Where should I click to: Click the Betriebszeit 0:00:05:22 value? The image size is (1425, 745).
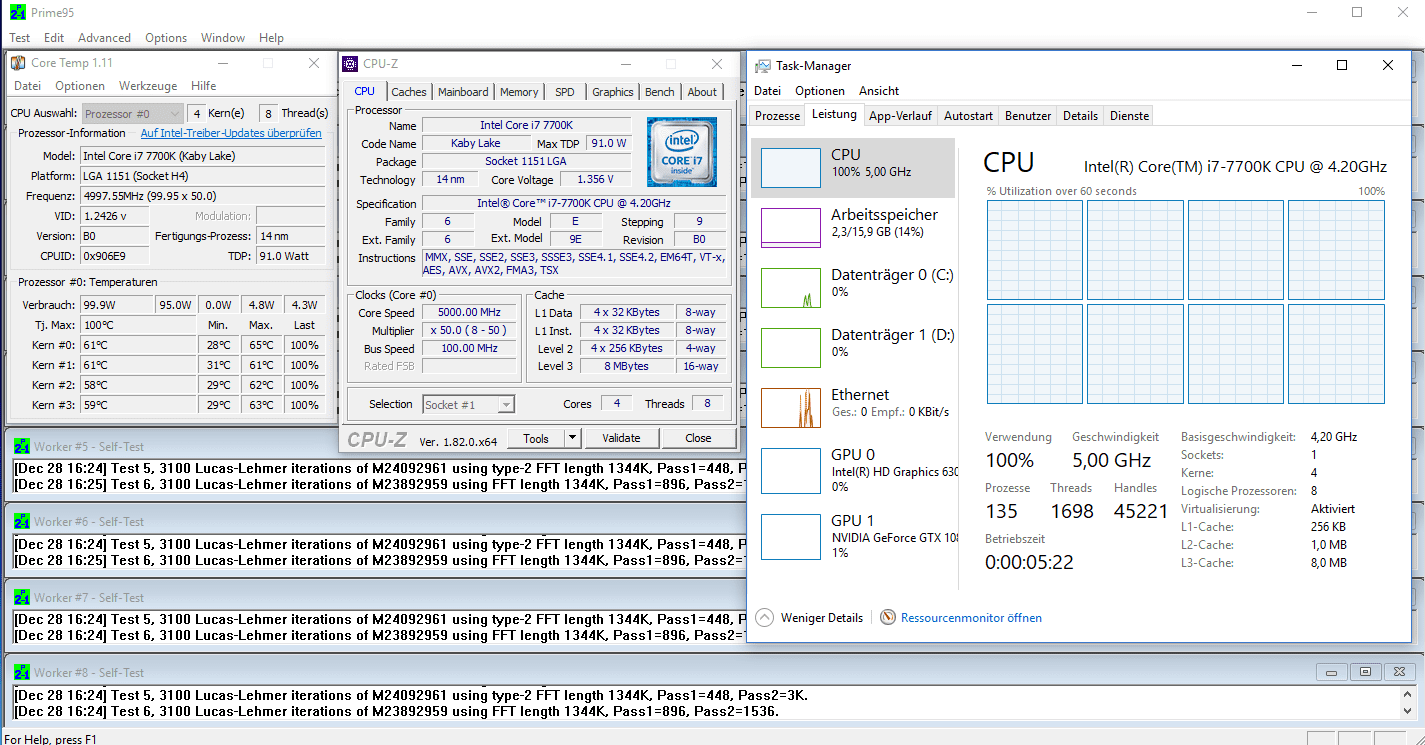tap(1029, 562)
